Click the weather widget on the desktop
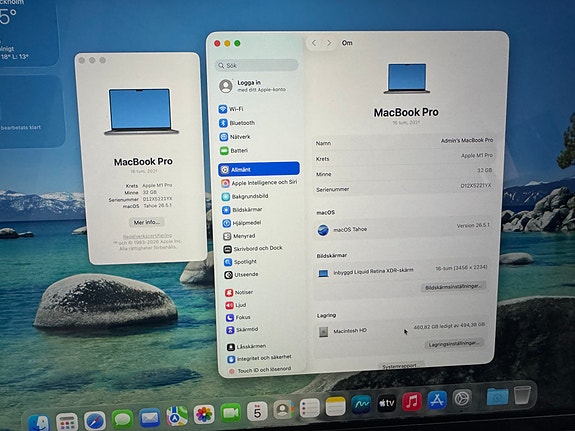This screenshot has width=575, height=431. click(x=28, y=32)
